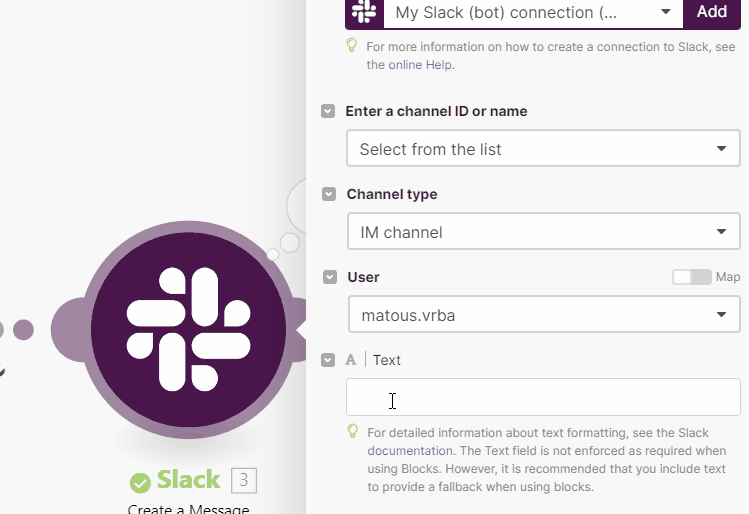Click the lightbulb hint icon under connection
Viewport: 749px width, 514px height.
pyautogui.click(x=352, y=46)
